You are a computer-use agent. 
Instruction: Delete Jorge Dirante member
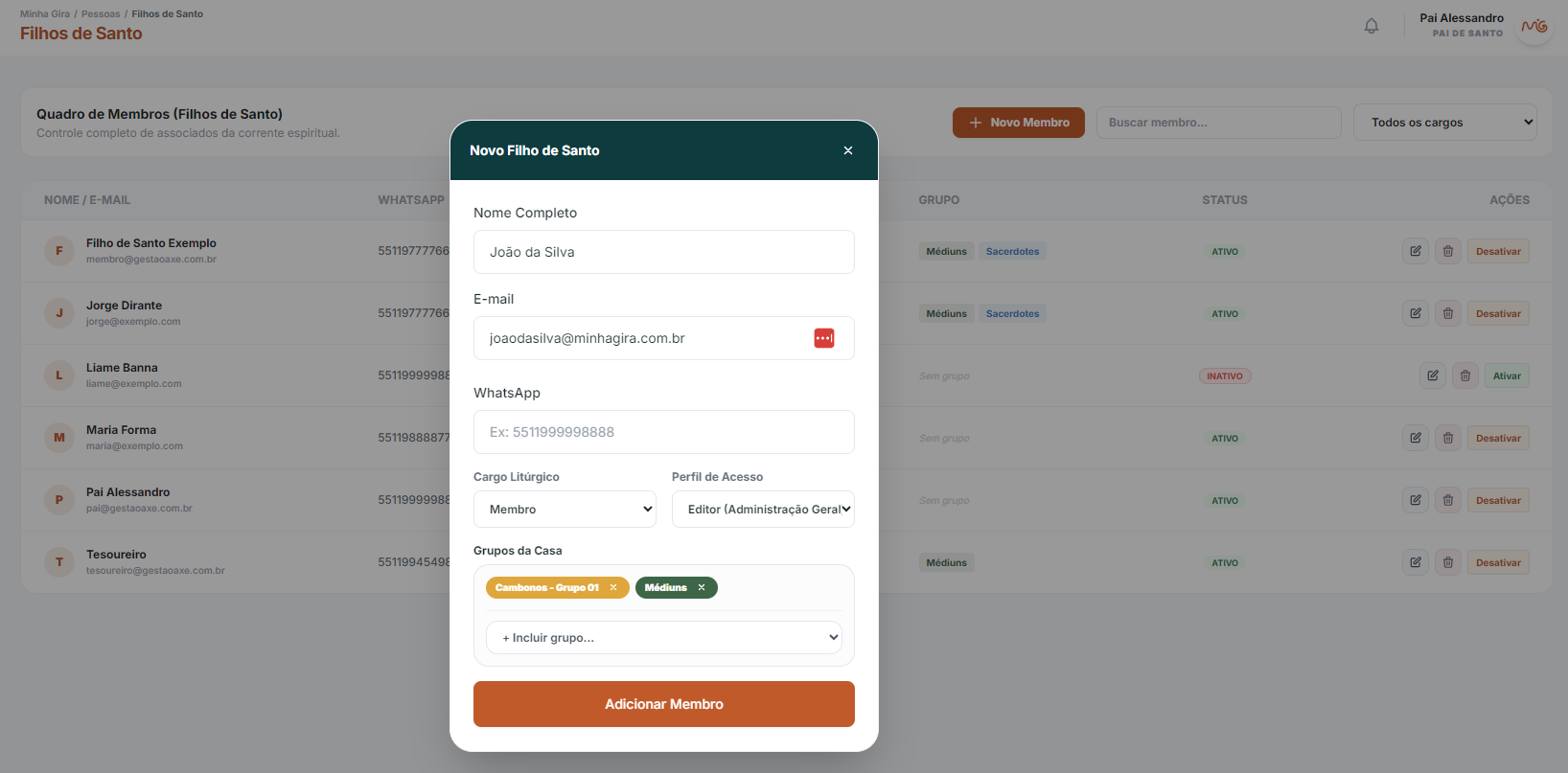(1448, 313)
